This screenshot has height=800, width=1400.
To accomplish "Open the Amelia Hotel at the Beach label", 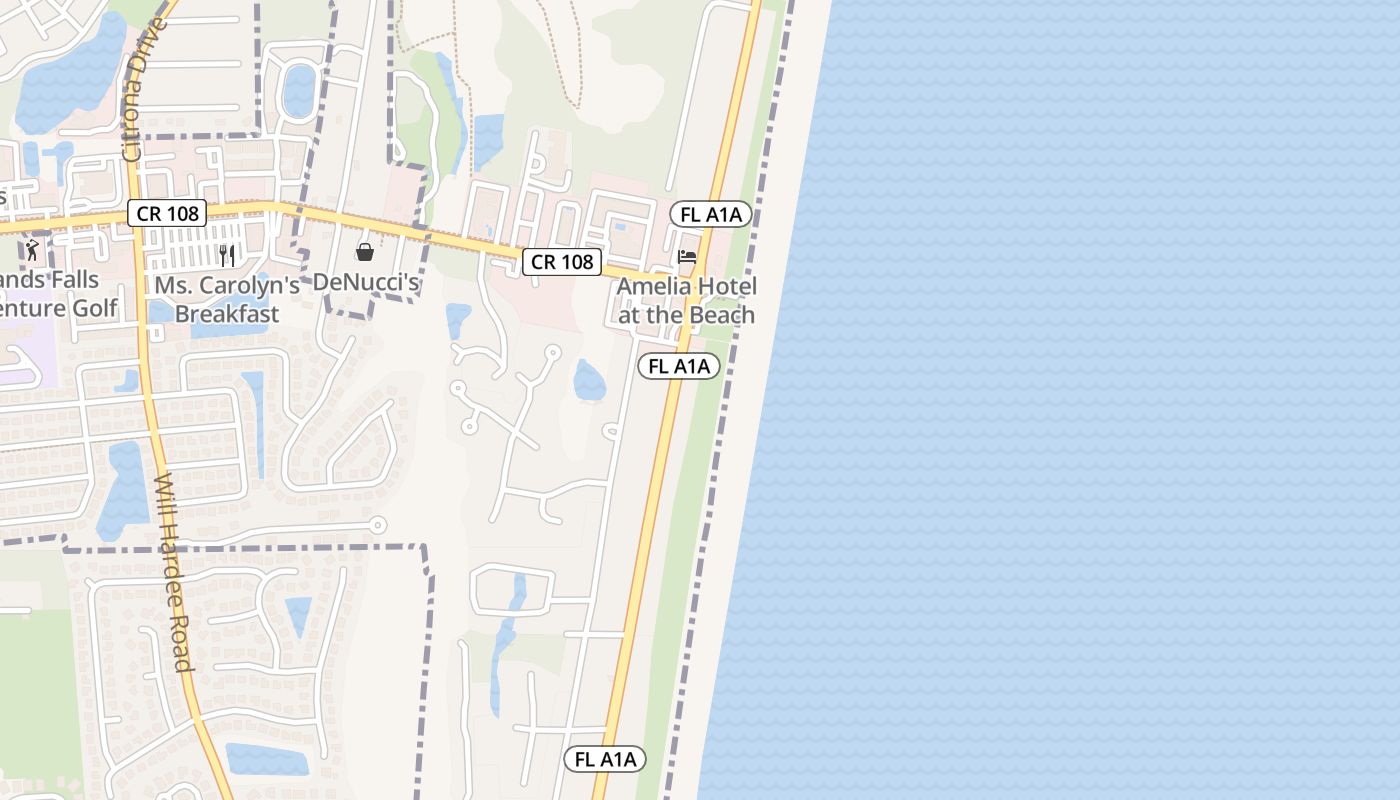I will pos(687,301).
